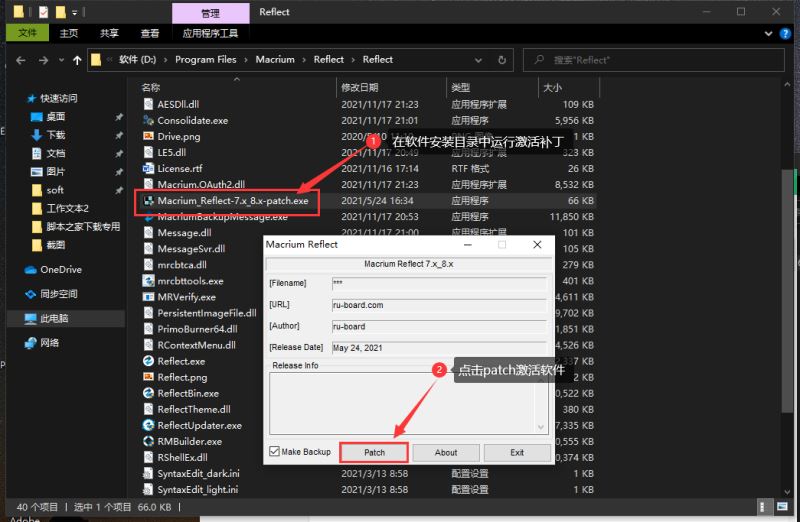The image size is (800, 522).
Task: Click the RMBuilder.exe file icon
Action: 148,441
